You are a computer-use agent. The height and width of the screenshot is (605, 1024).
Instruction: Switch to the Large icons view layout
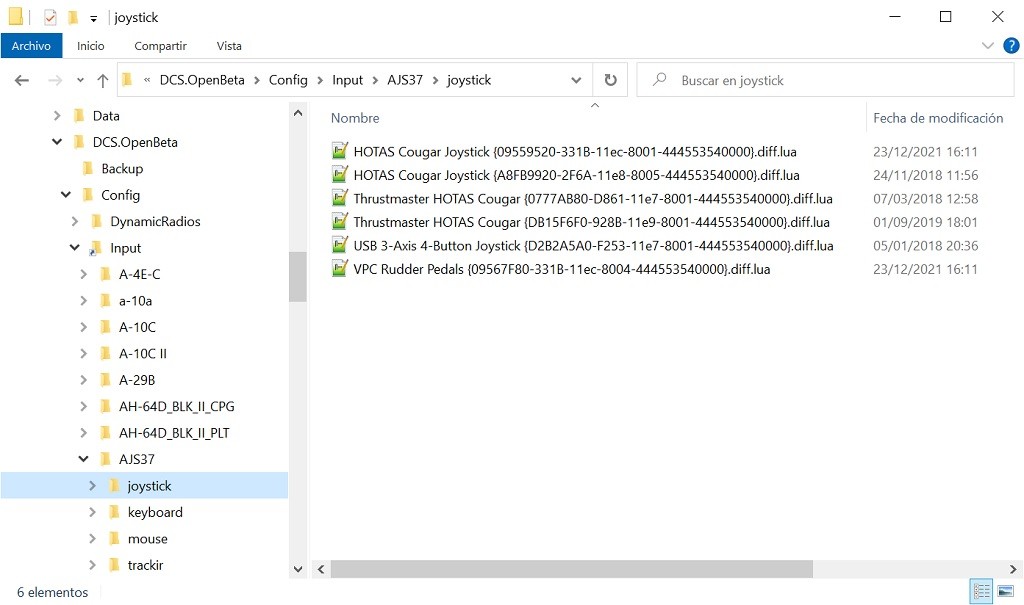click(x=1006, y=591)
